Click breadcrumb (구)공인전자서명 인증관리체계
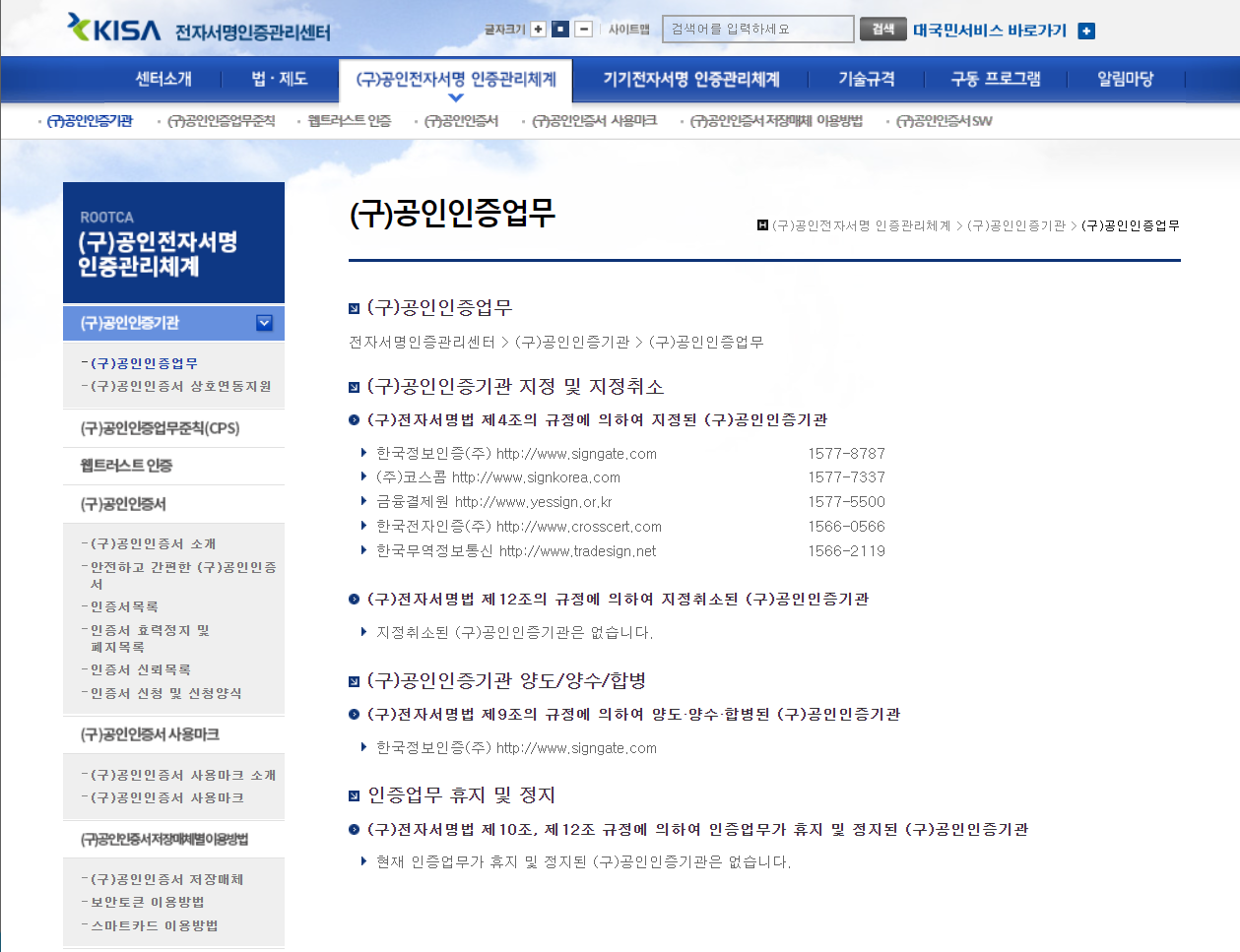Viewport: 1240px width, 952px height. (862, 225)
